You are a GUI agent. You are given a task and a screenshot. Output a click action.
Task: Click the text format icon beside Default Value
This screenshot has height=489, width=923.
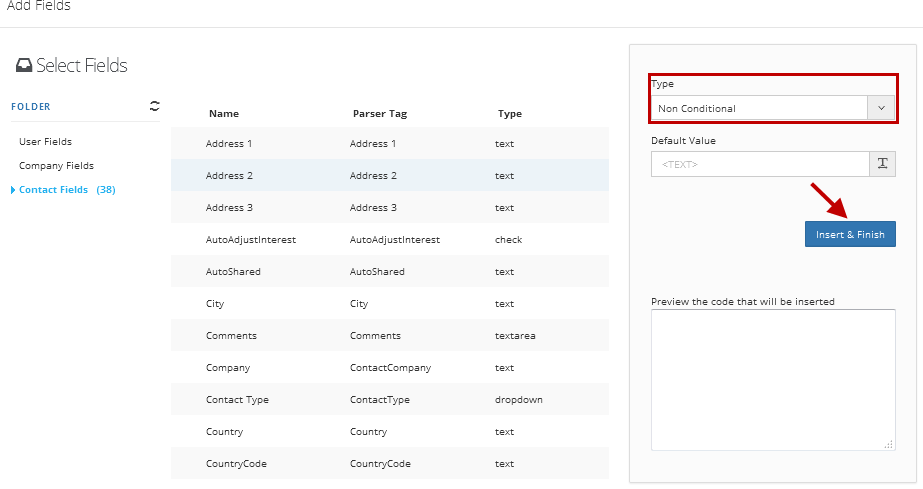click(882, 164)
